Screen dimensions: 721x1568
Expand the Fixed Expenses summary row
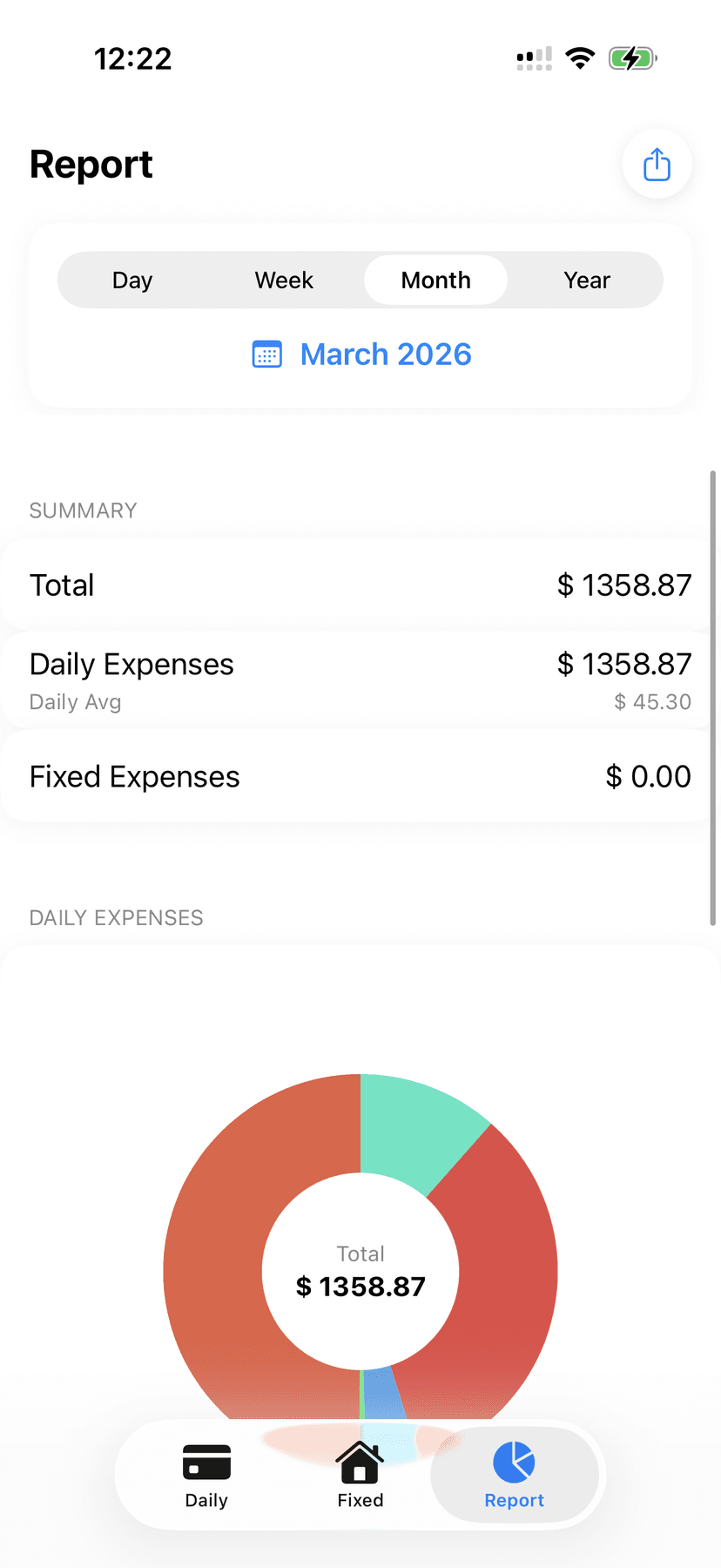[360, 776]
